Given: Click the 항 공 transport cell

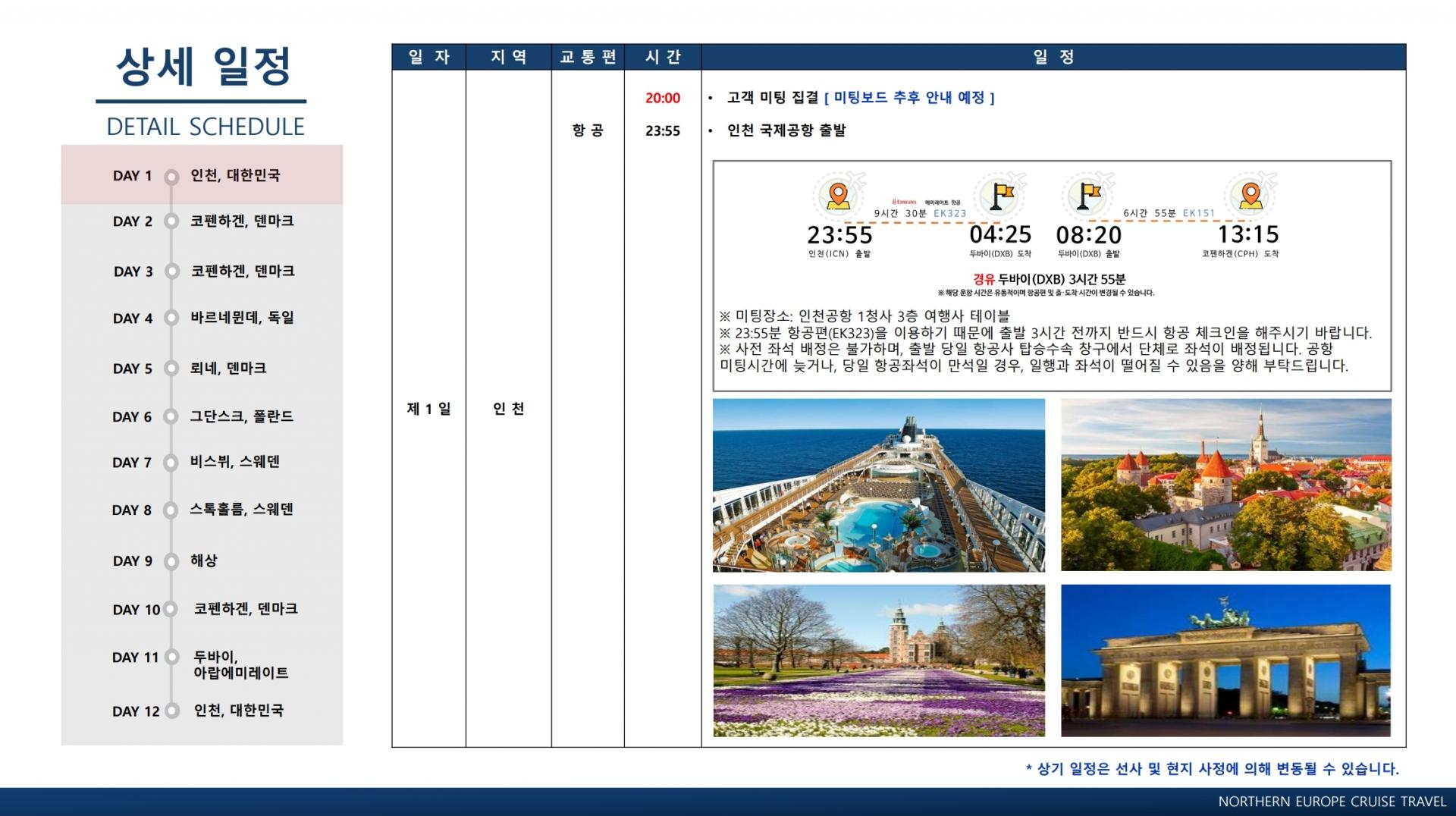Looking at the screenshot, I should coord(588,130).
